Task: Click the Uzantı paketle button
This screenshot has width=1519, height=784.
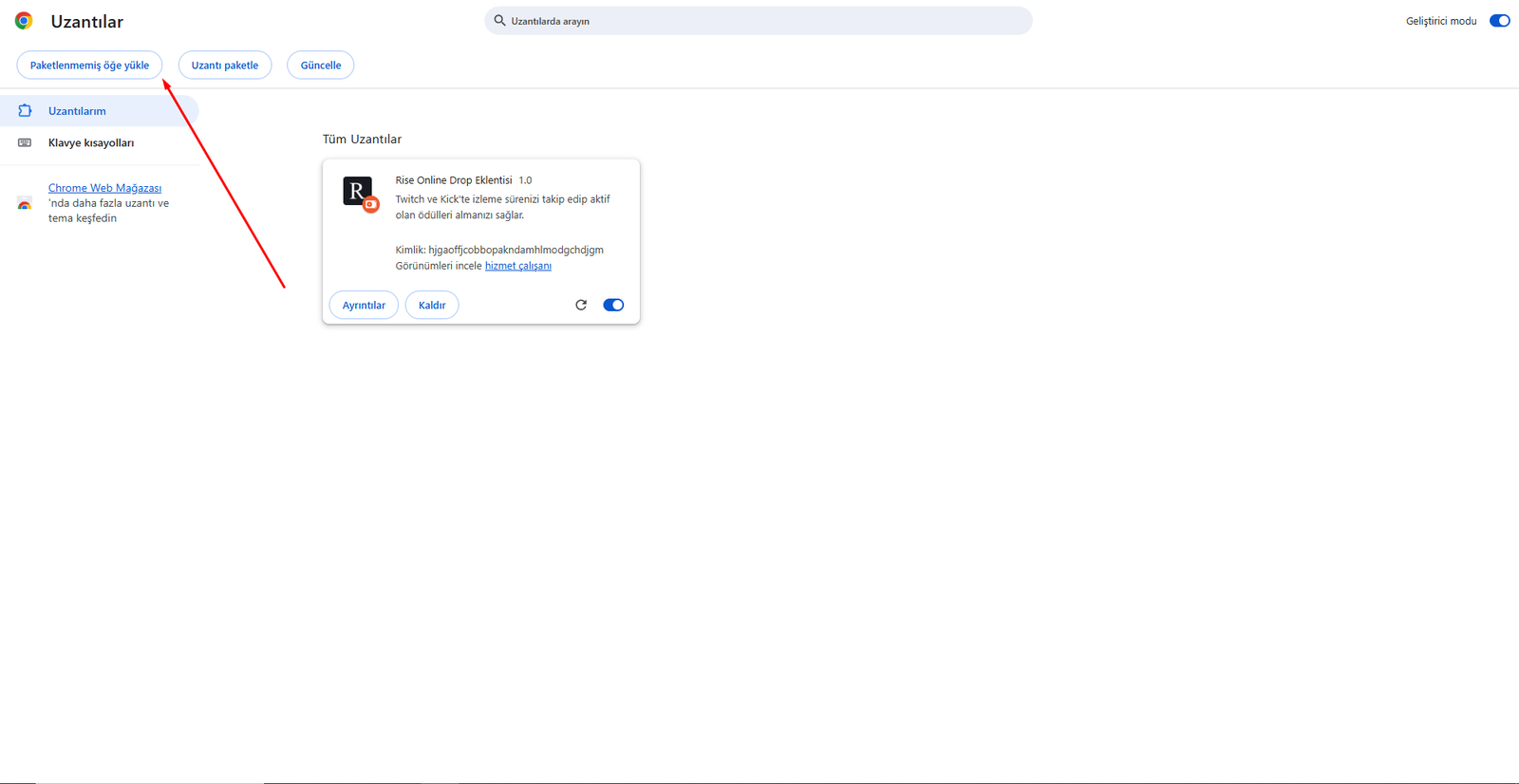Action: (x=225, y=65)
